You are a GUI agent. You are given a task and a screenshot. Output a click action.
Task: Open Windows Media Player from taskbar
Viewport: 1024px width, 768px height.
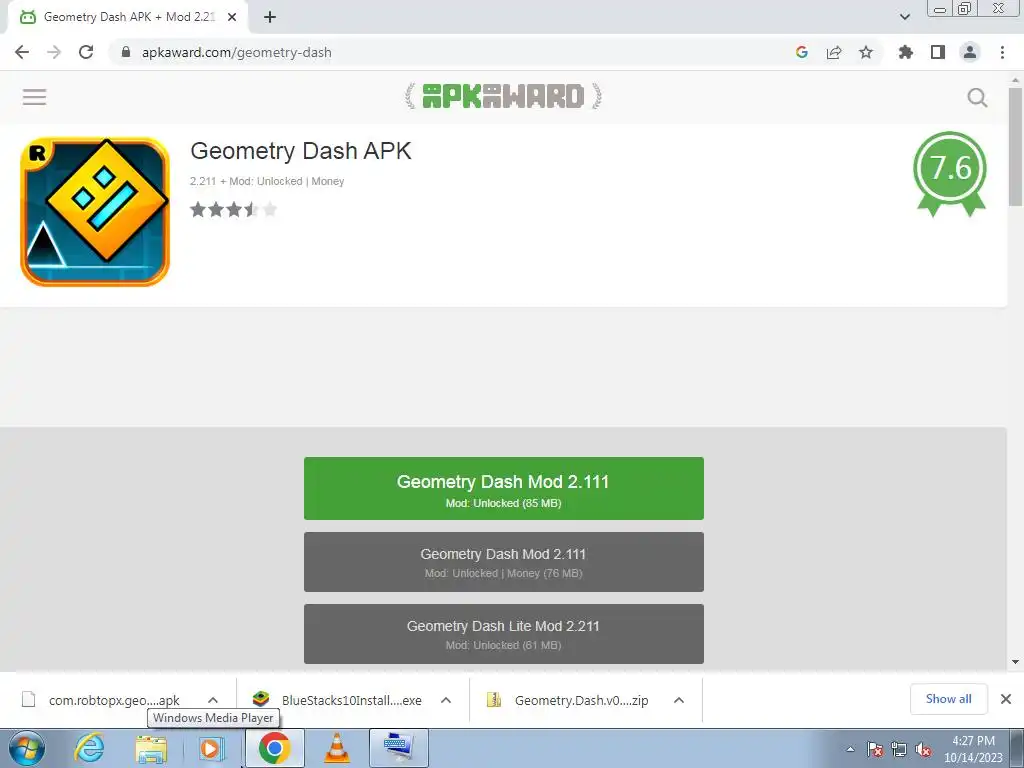210,748
